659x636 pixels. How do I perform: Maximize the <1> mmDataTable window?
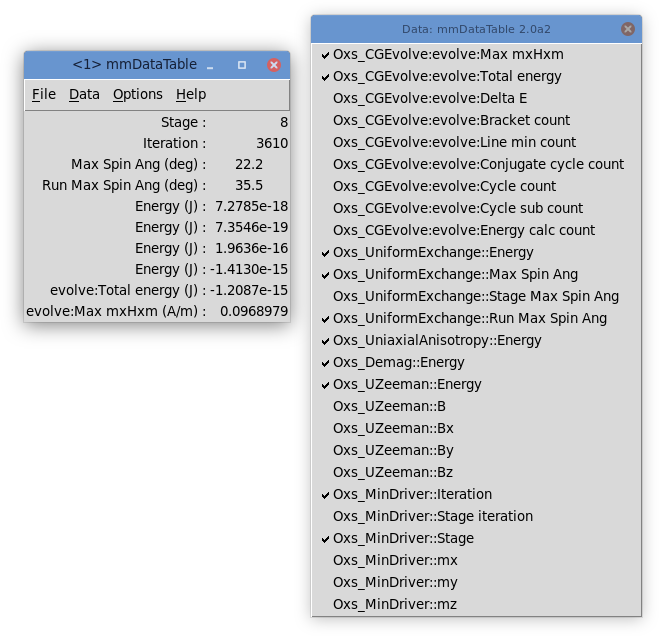coord(242,65)
